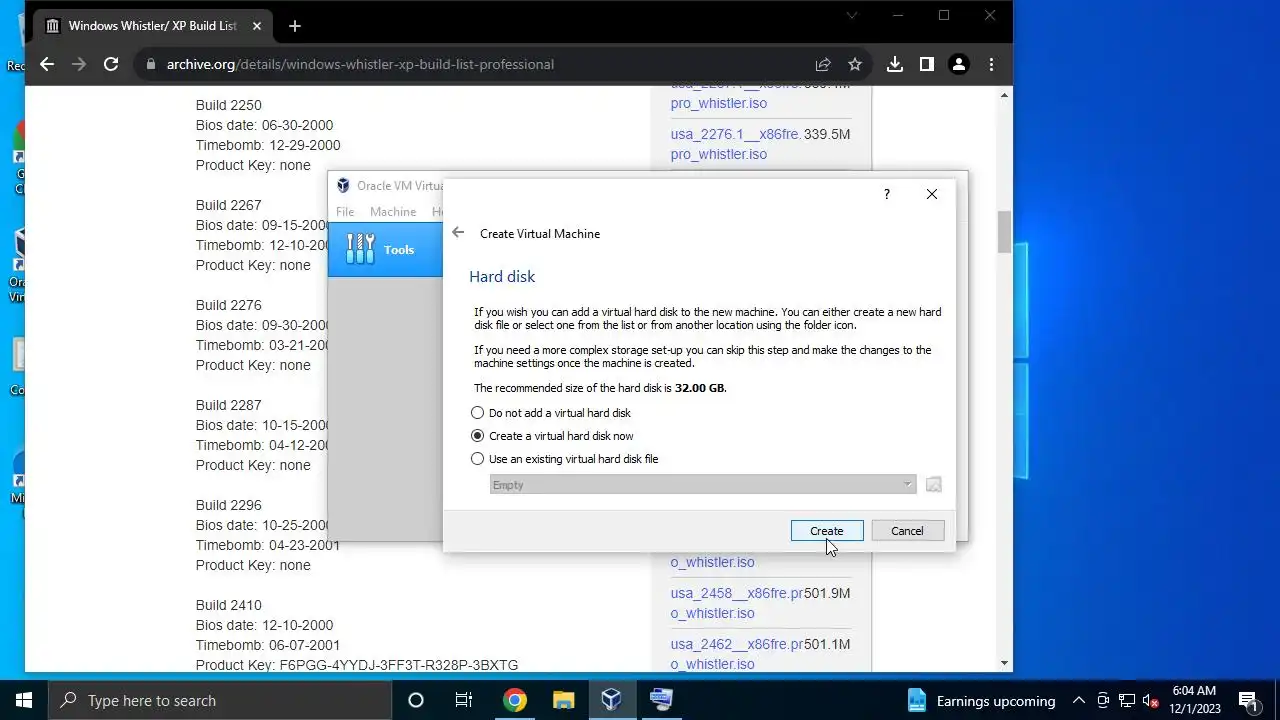The height and width of the screenshot is (720, 1280).
Task: Go back in the Chrome browser
Action: click(47, 64)
